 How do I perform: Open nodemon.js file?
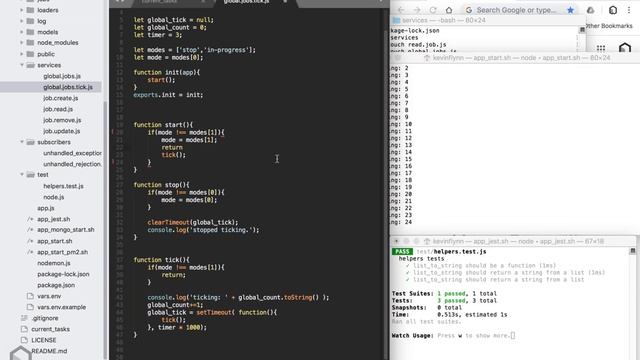pyautogui.click(x=54, y=263)
